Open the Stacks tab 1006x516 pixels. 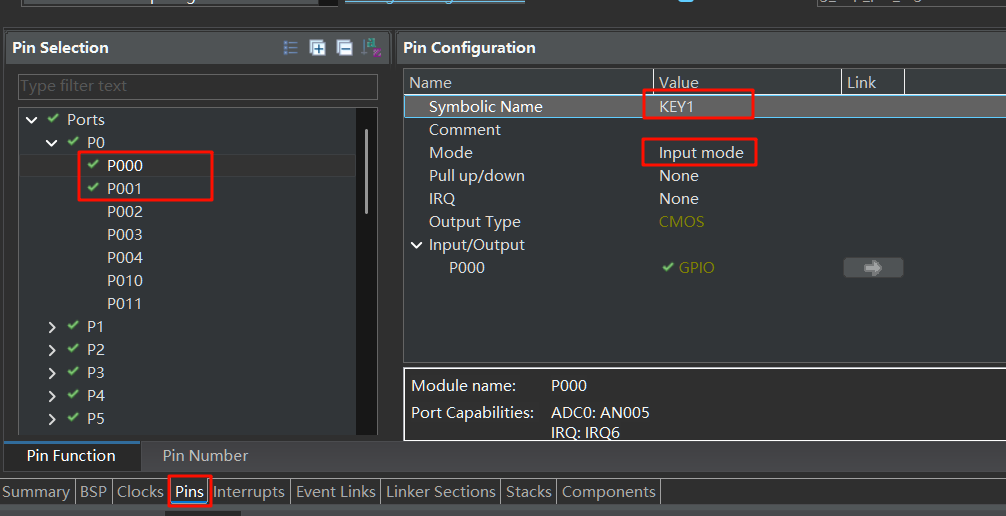coord(529,492)
